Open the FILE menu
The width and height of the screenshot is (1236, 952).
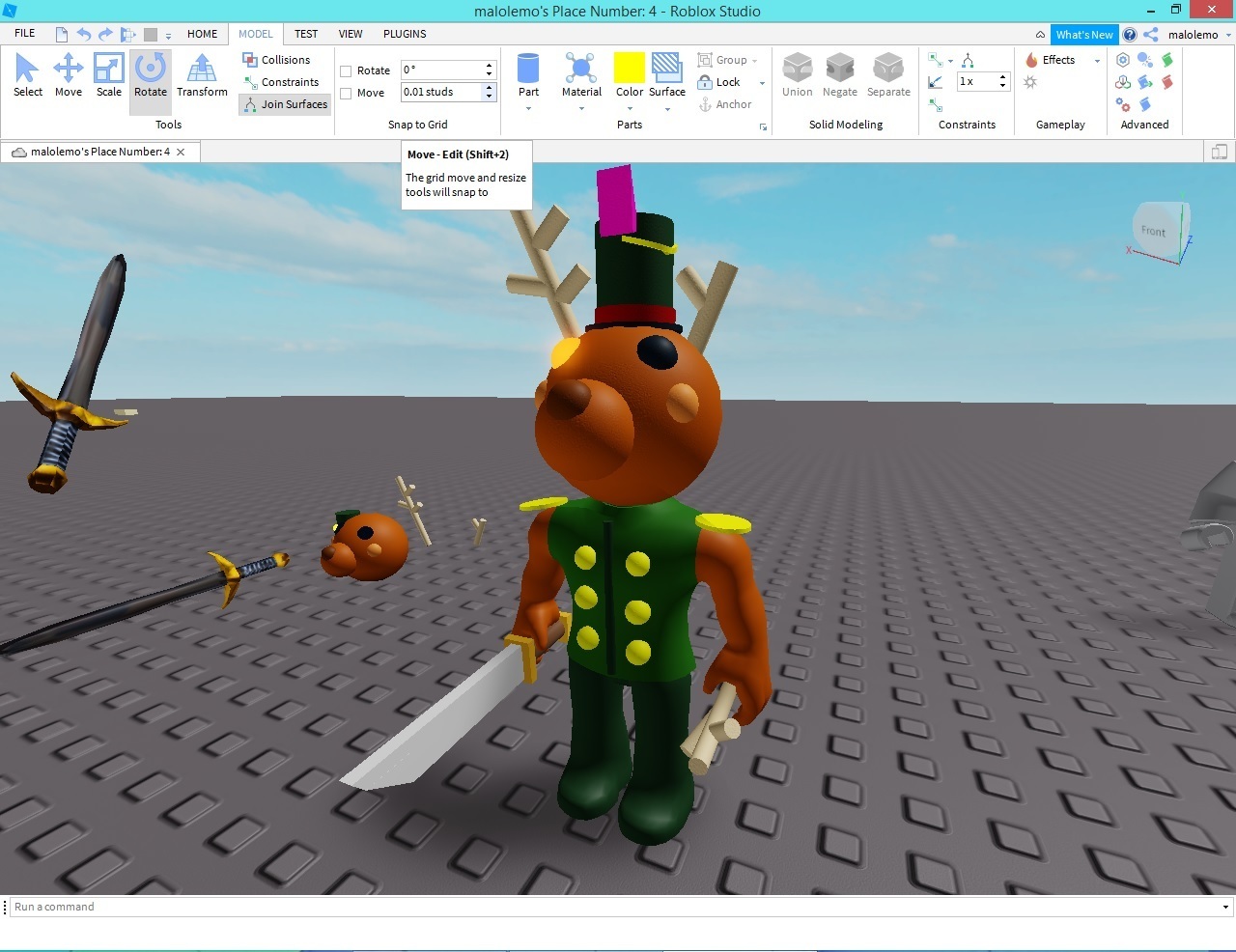[25, 34]
